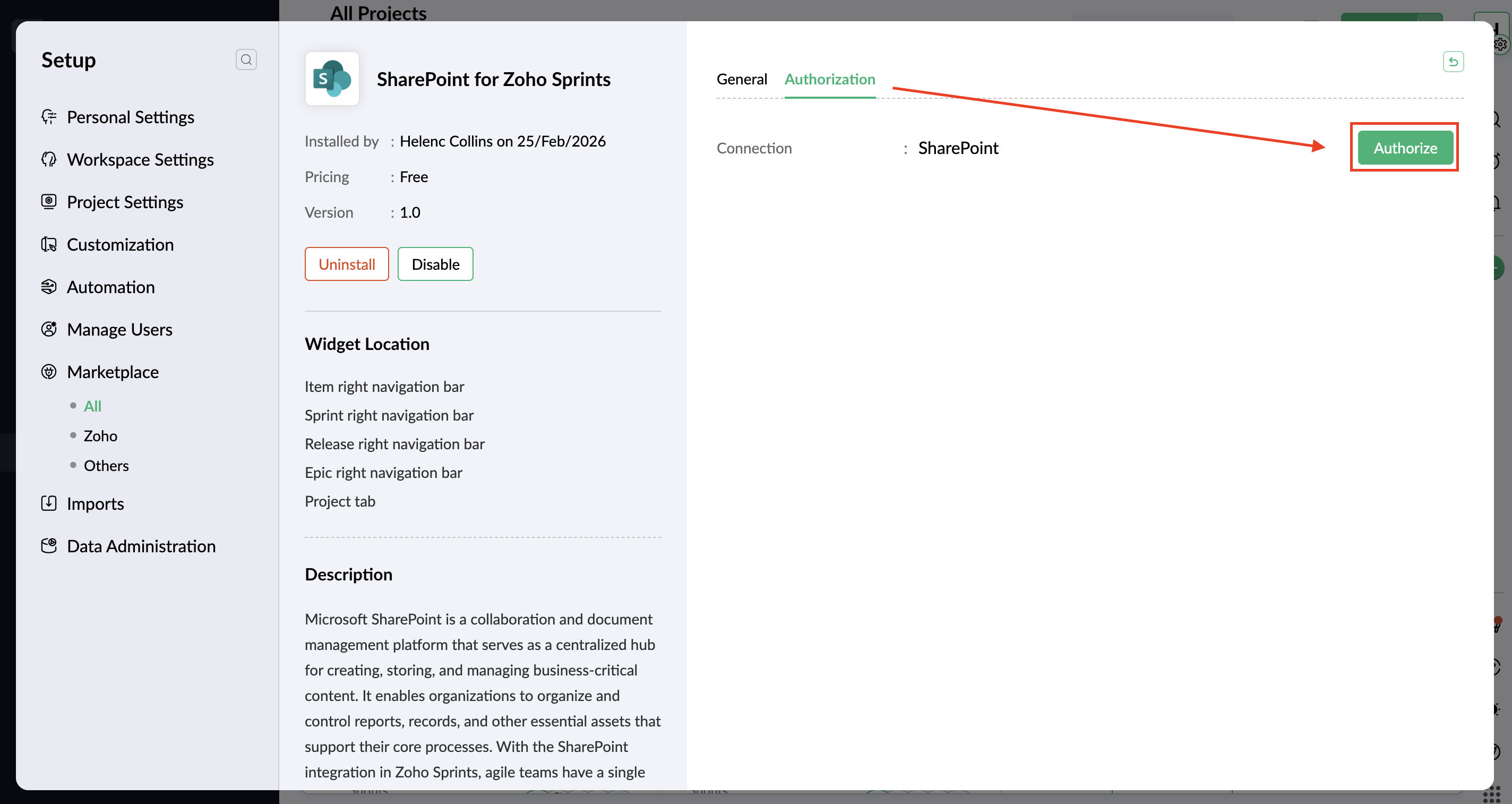Screen dimensions: 1512x804
Task: Collapse the Marketplace section
Action: point(113,372)
